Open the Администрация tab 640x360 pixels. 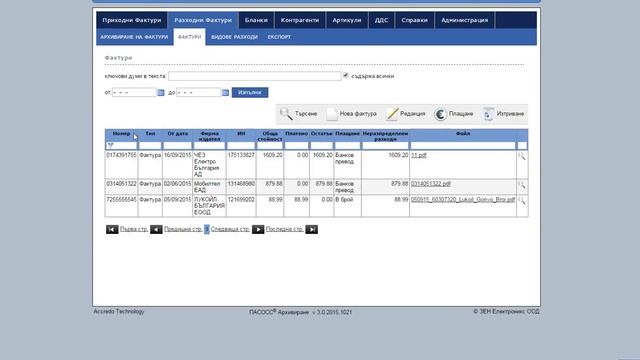coord(464,20)
